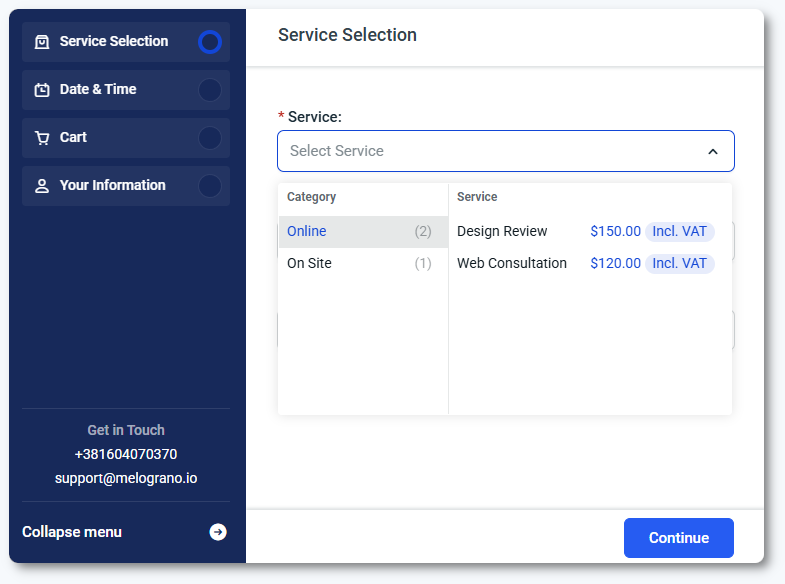Click the Service Selection step circle indicator
This screenshot has height=584, width=785.
pyautogui.click(x=210, y=42)
